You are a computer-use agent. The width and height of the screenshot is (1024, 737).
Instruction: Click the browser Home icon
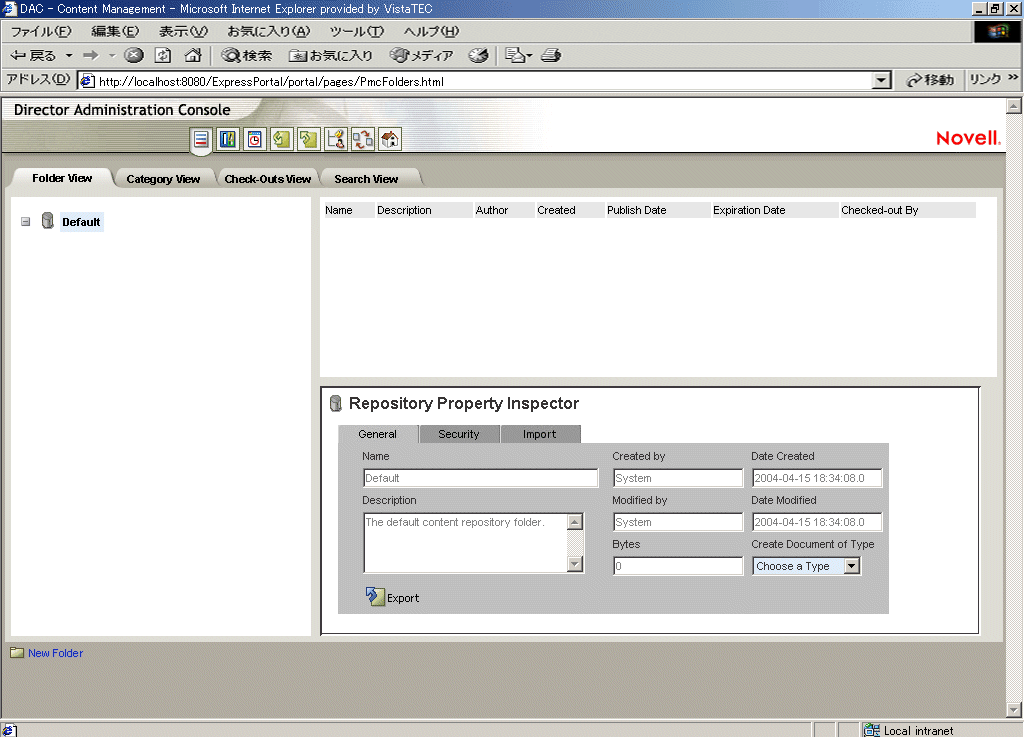[193, 55]
